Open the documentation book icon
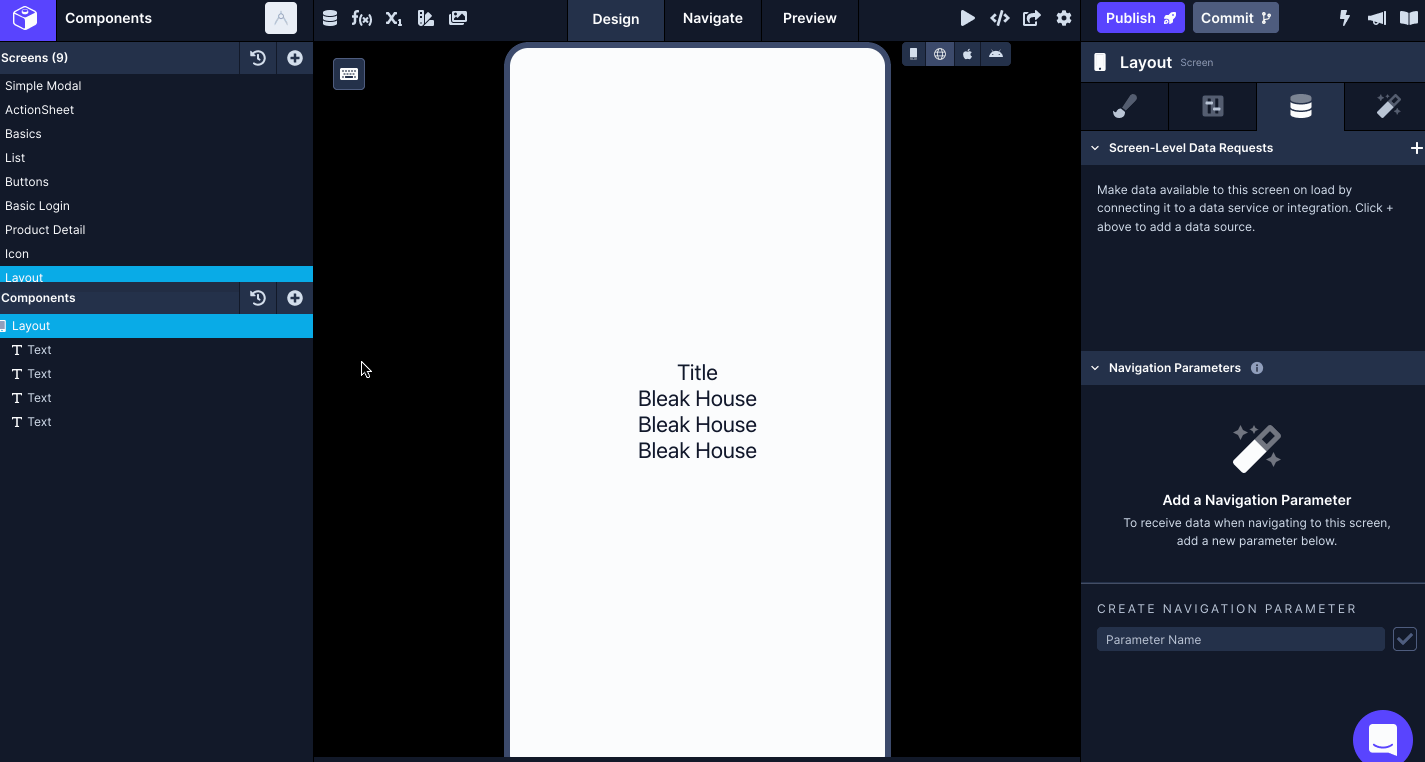This screenshot has height=762, width=1425. coord(1408,18)
